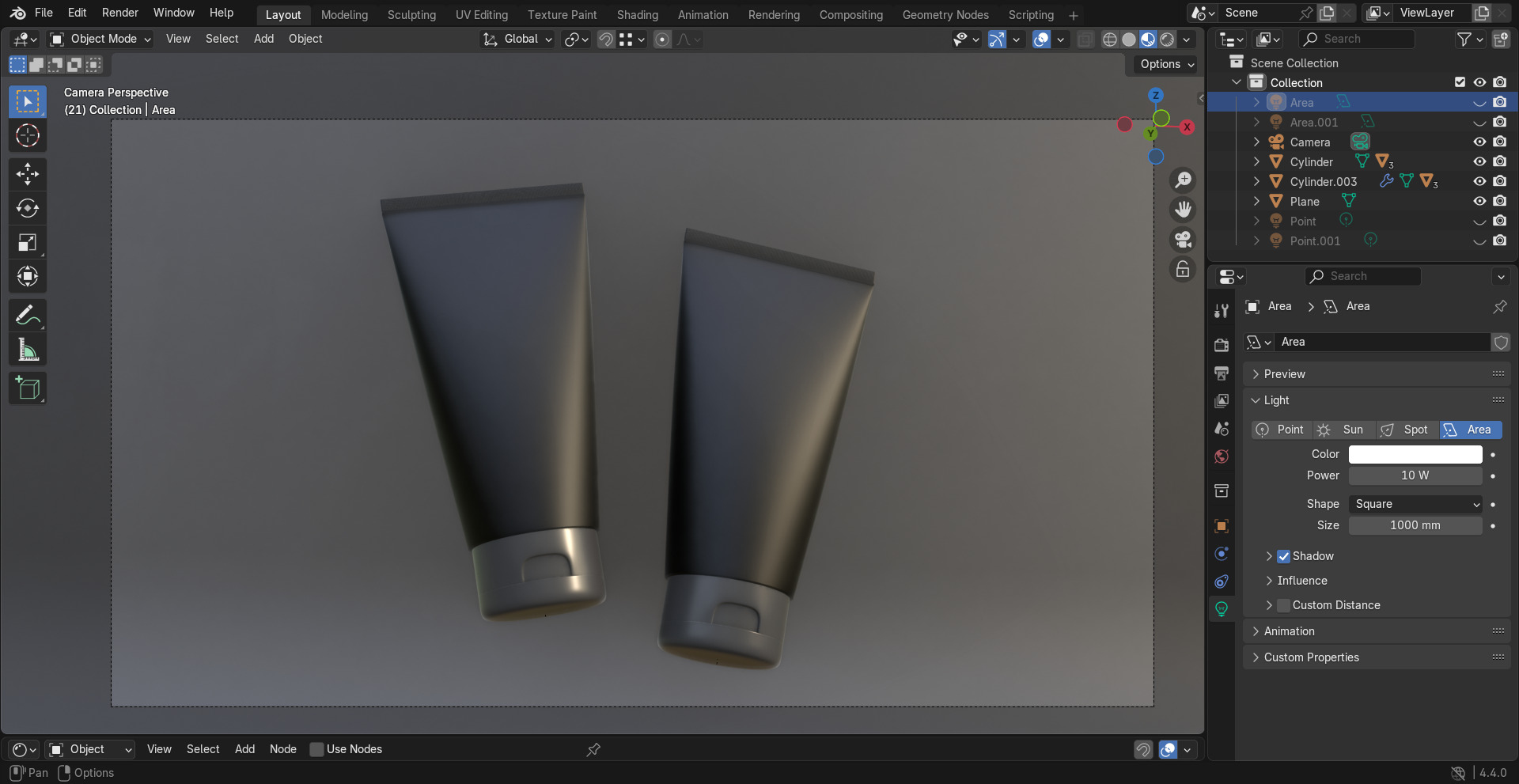Open the Render menu
1519x784 pixels.
120,13
